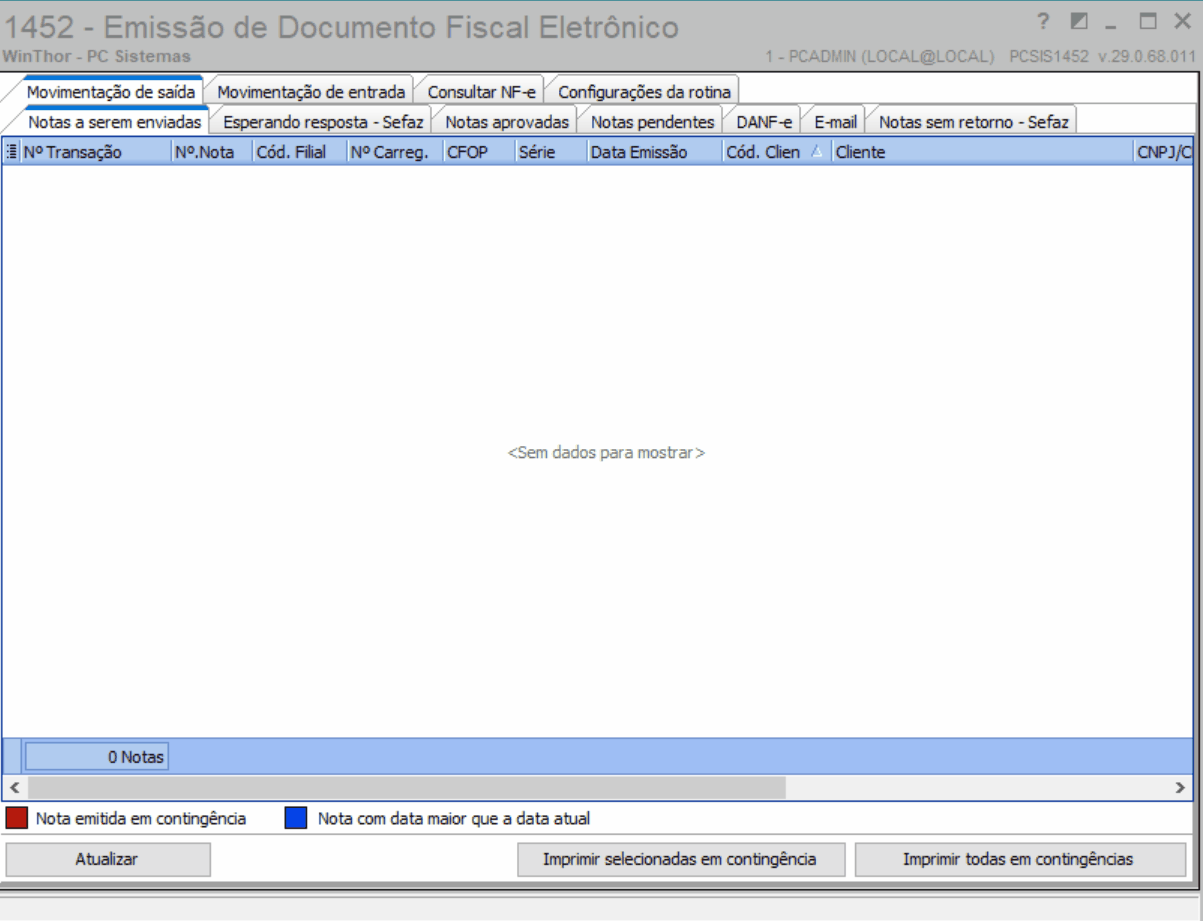Sort by Nº Transação column header

96,152
